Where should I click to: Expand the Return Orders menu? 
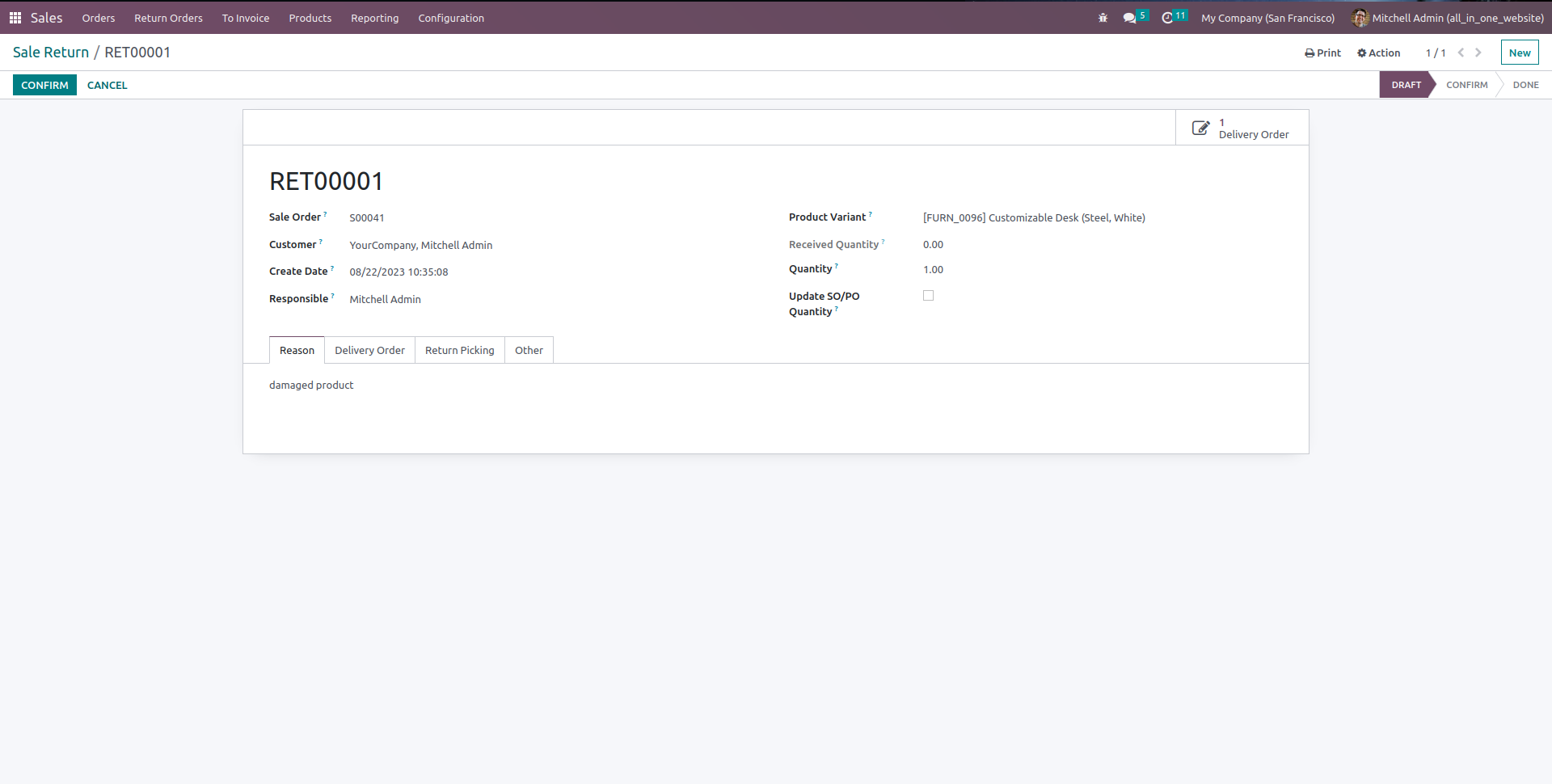point(168,18)
